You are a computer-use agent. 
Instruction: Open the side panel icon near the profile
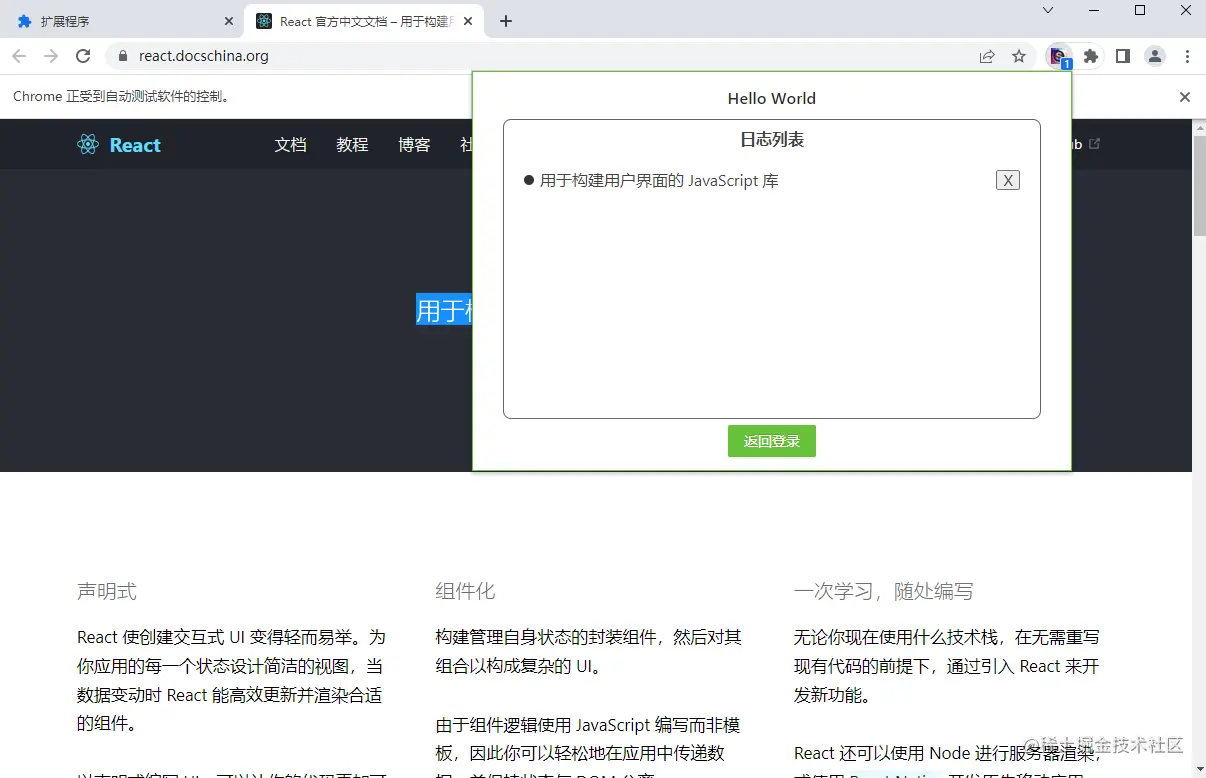tap(1123, 56)
